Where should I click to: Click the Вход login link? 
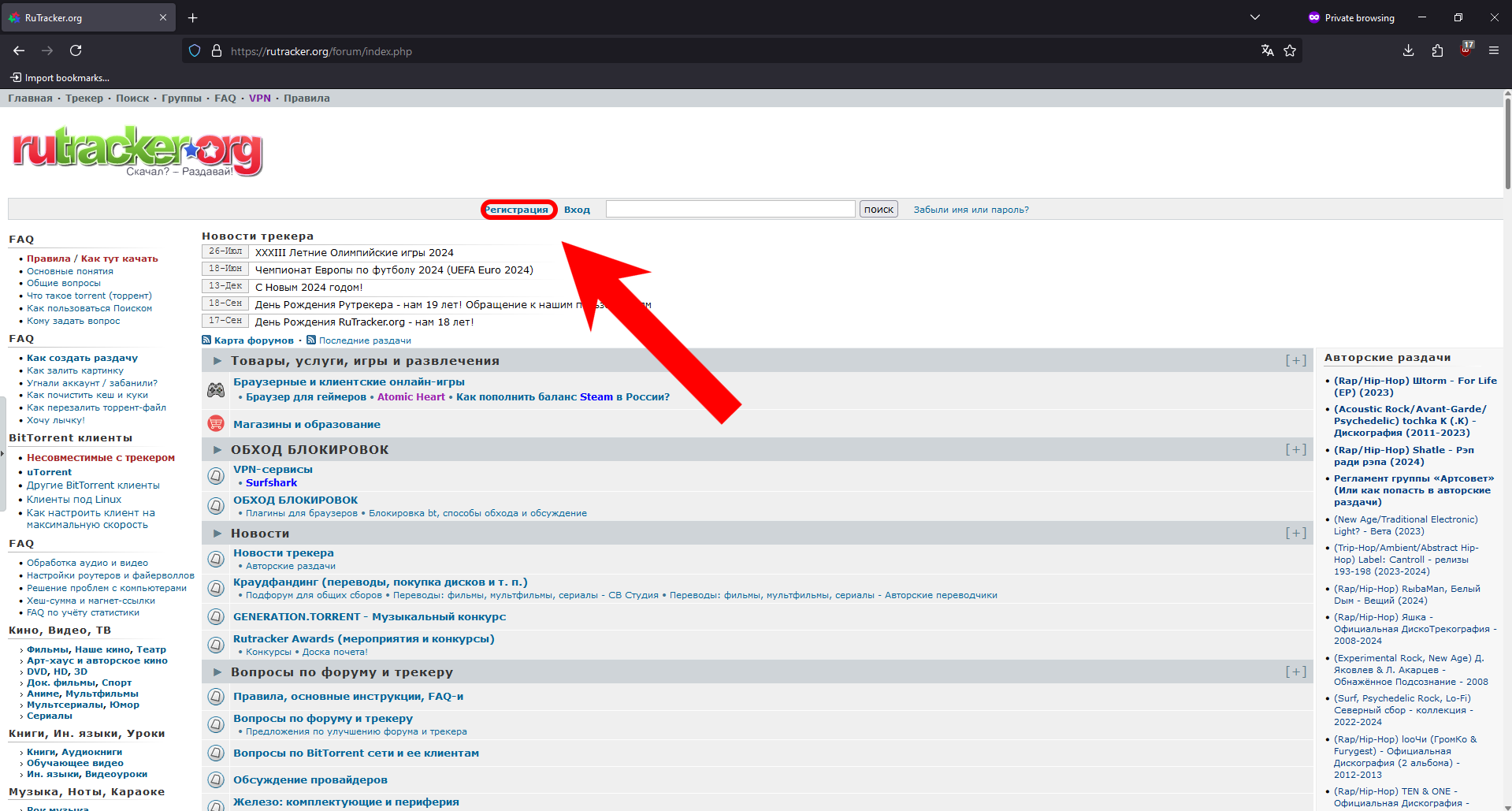tap(577, 210)
